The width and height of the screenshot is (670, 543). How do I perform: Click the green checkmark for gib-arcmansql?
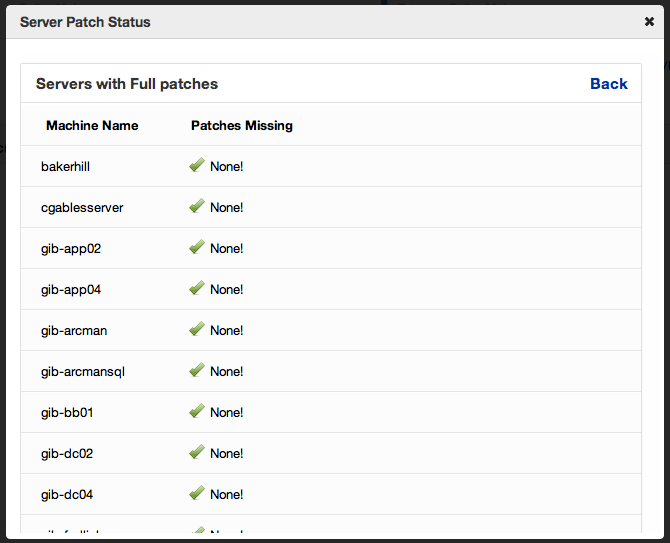(x=197, y=370)
